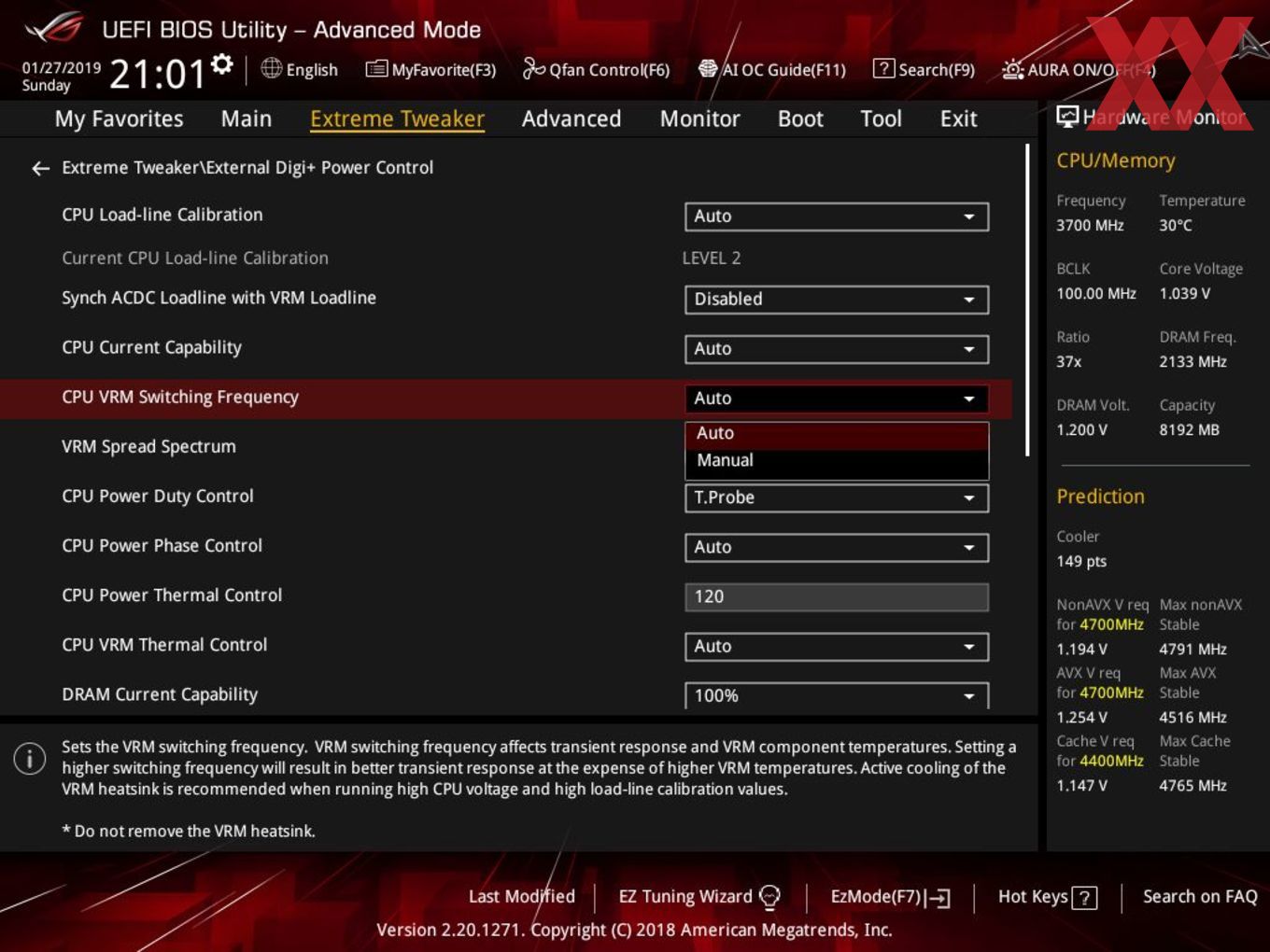Click the 3700 MHz frequency value

click(1090, 225)
